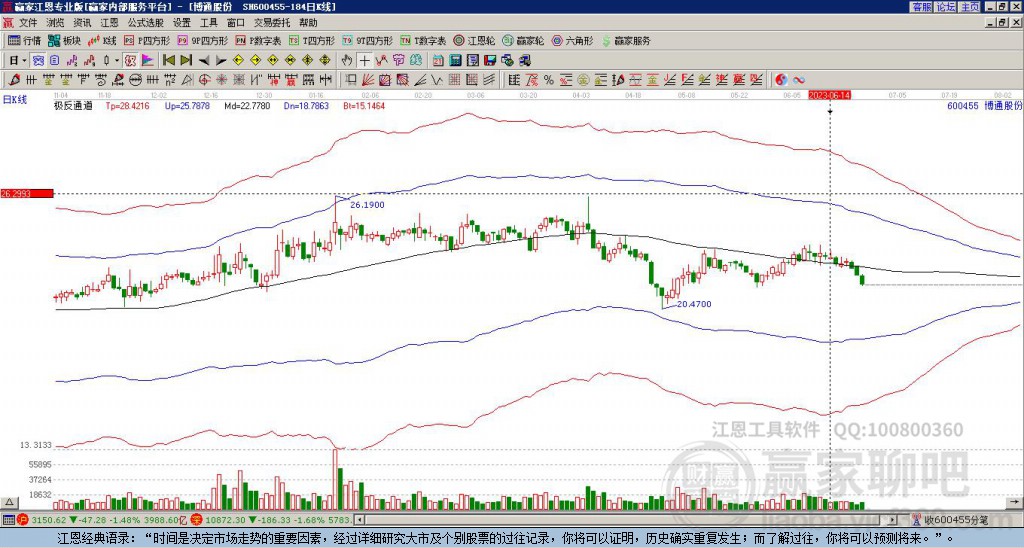Click the 极反通道 indicator name
The image size is (1024, 548).
click(73, 105)
